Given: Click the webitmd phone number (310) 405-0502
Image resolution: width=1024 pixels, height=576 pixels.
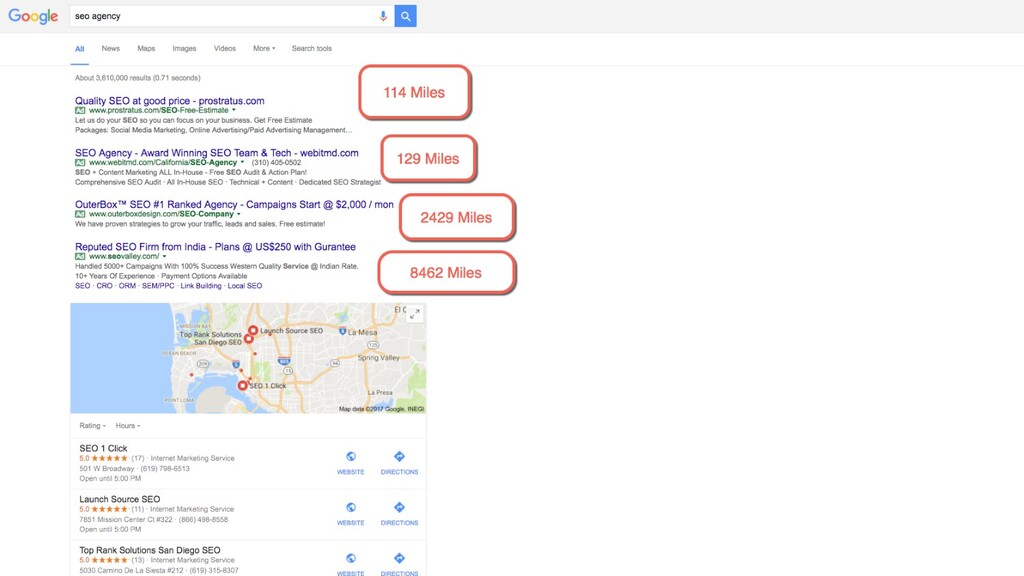Looking at the screenshot, I should pyautogui.click(x=276, y=163).
